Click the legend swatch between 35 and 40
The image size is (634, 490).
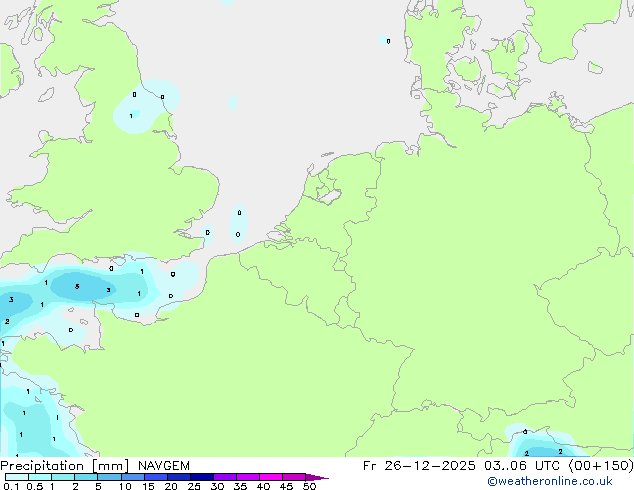pyautogui.click(x=248, y=477)
